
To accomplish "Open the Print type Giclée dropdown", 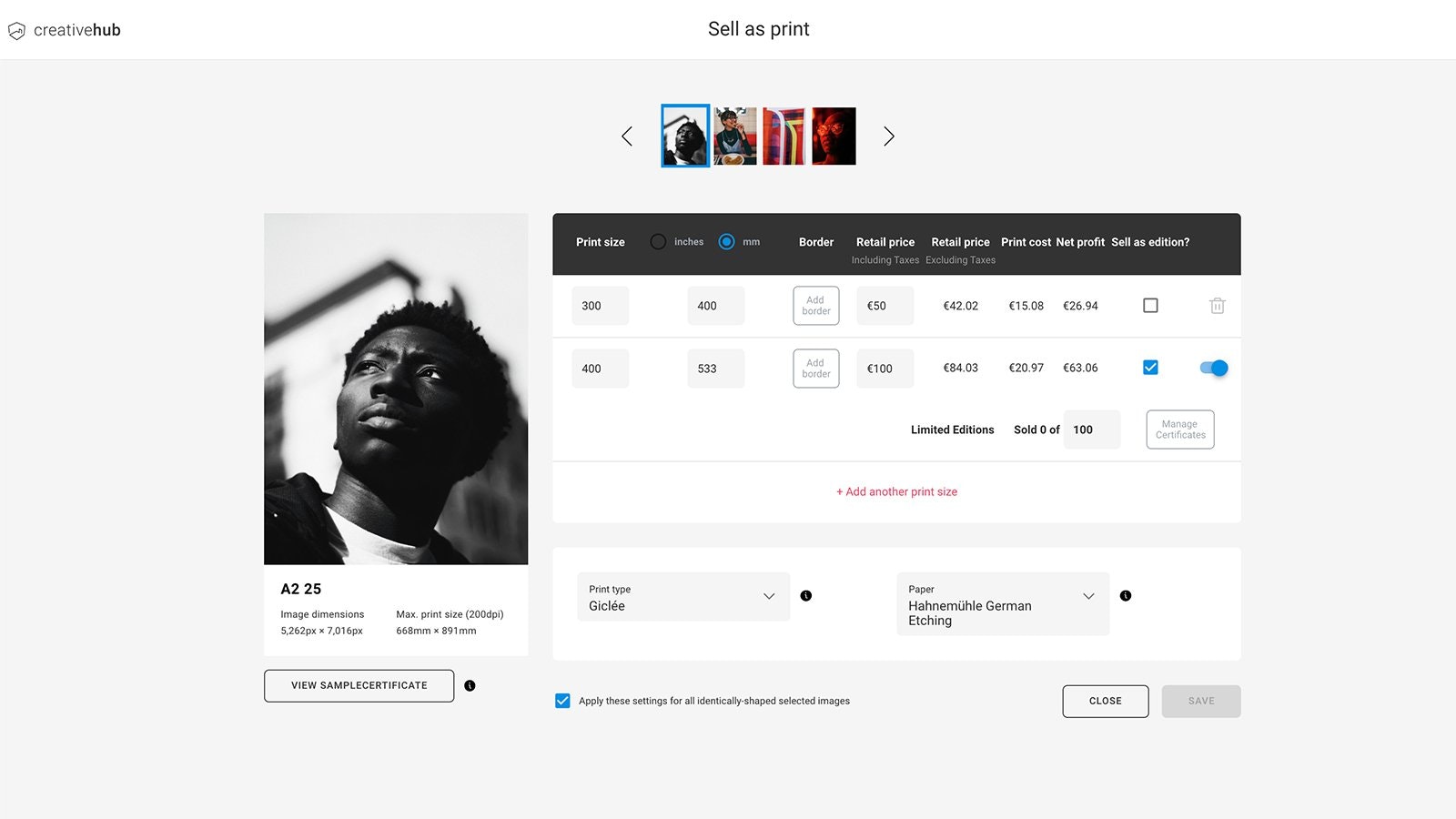I will click(x=682, y=597).
